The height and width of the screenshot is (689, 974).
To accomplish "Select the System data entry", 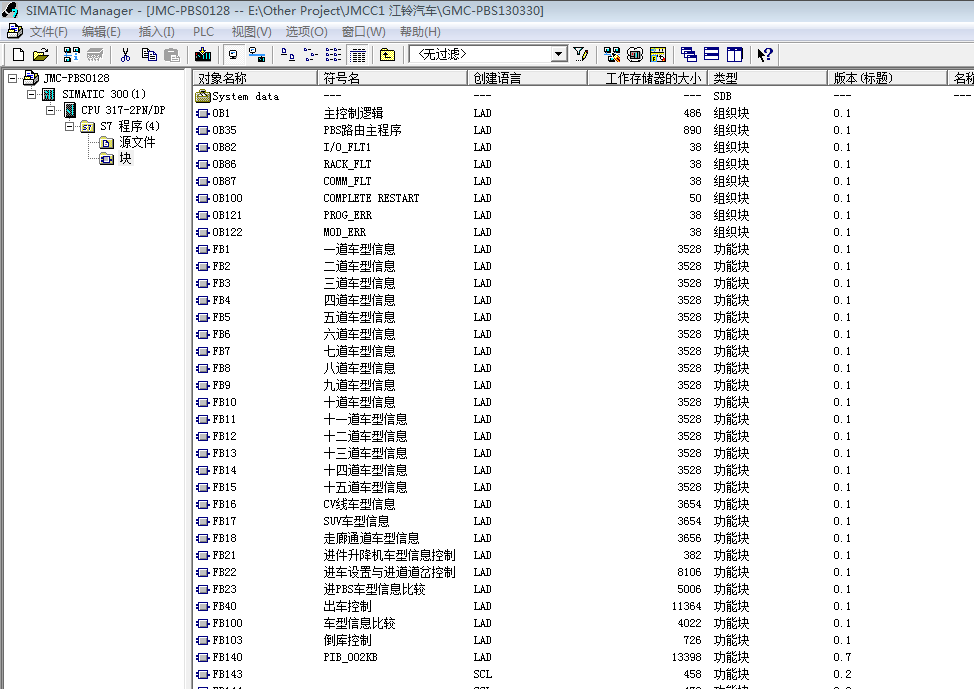I will pyautogui.click(x=237, y=96).
